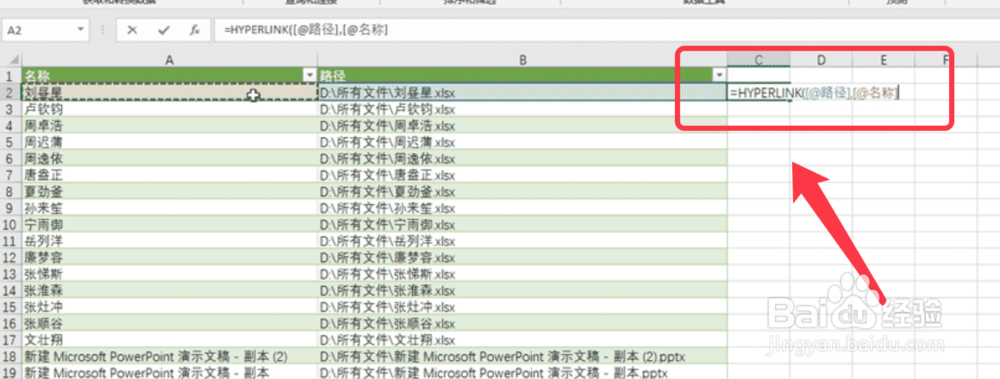Screen dimensions: 1000x379
Task: Select row 1 header
Action: tap(11, 75)
